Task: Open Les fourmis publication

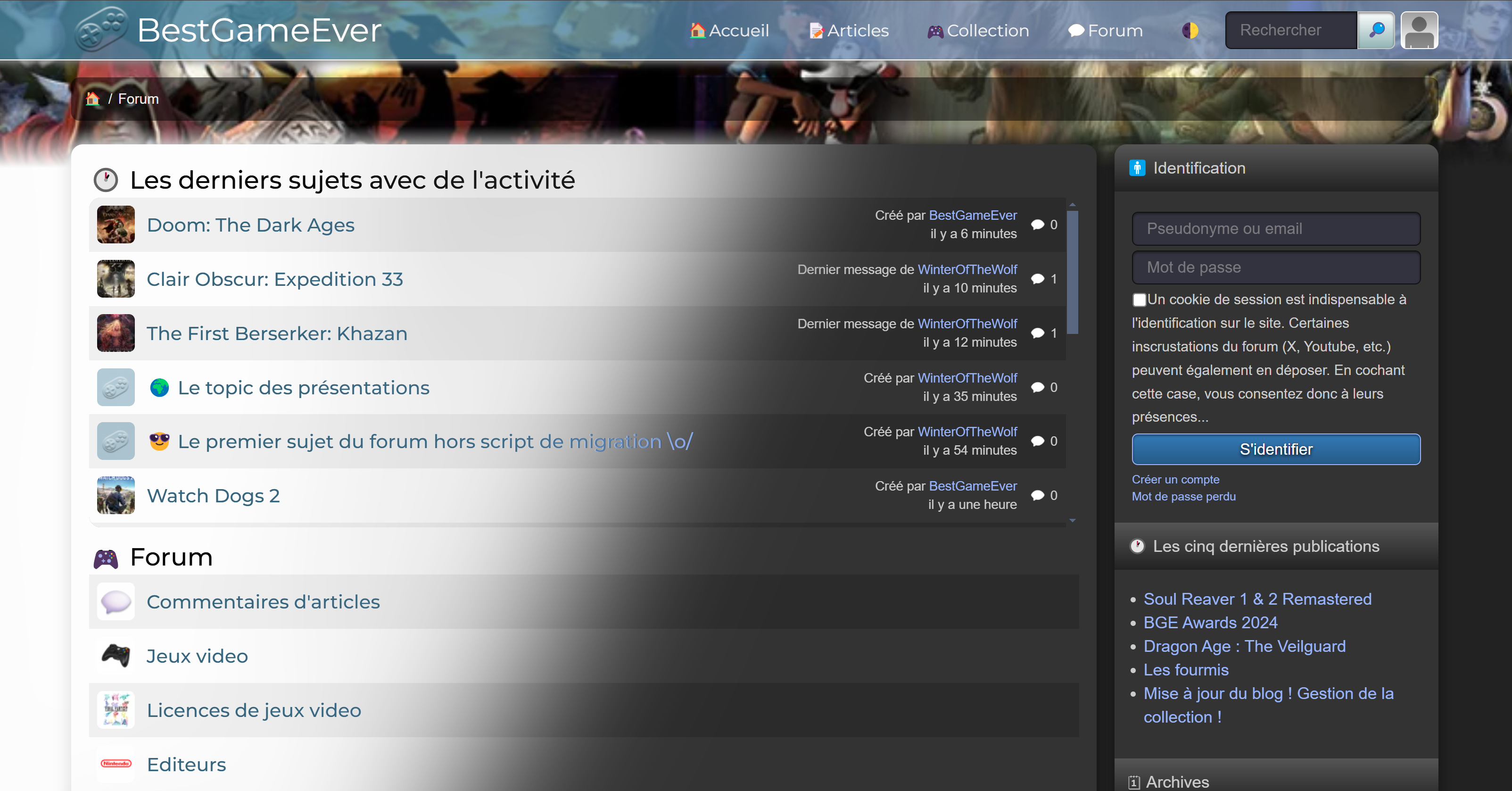Action: 1186,669
